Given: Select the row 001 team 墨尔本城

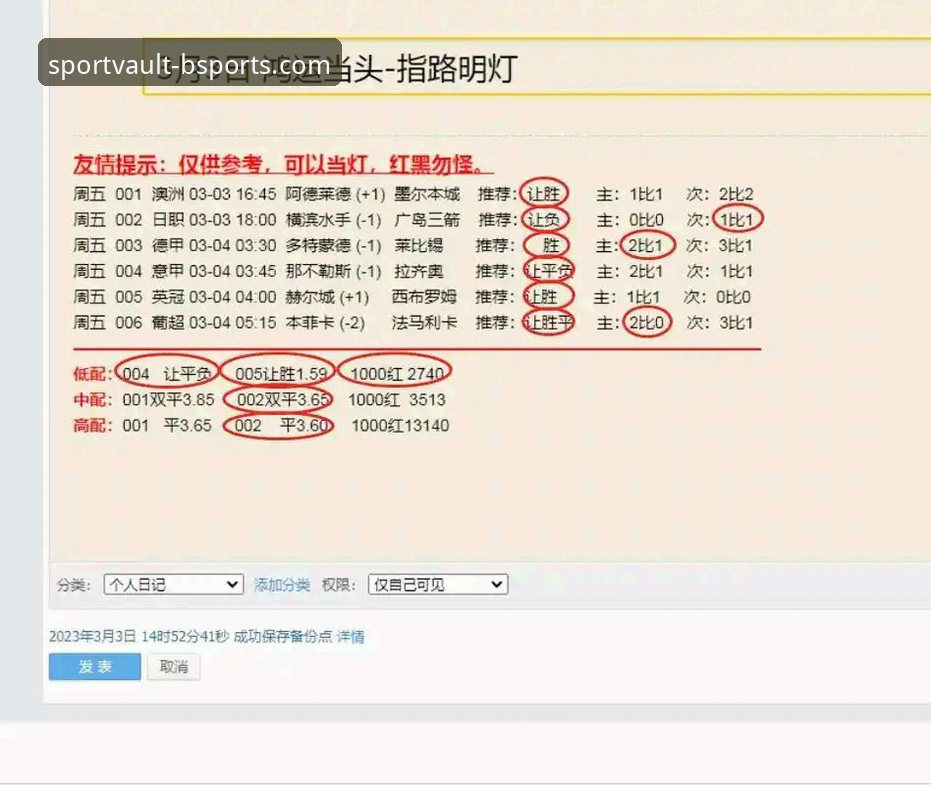Looking at the screenshot, I should coord(427,194).
